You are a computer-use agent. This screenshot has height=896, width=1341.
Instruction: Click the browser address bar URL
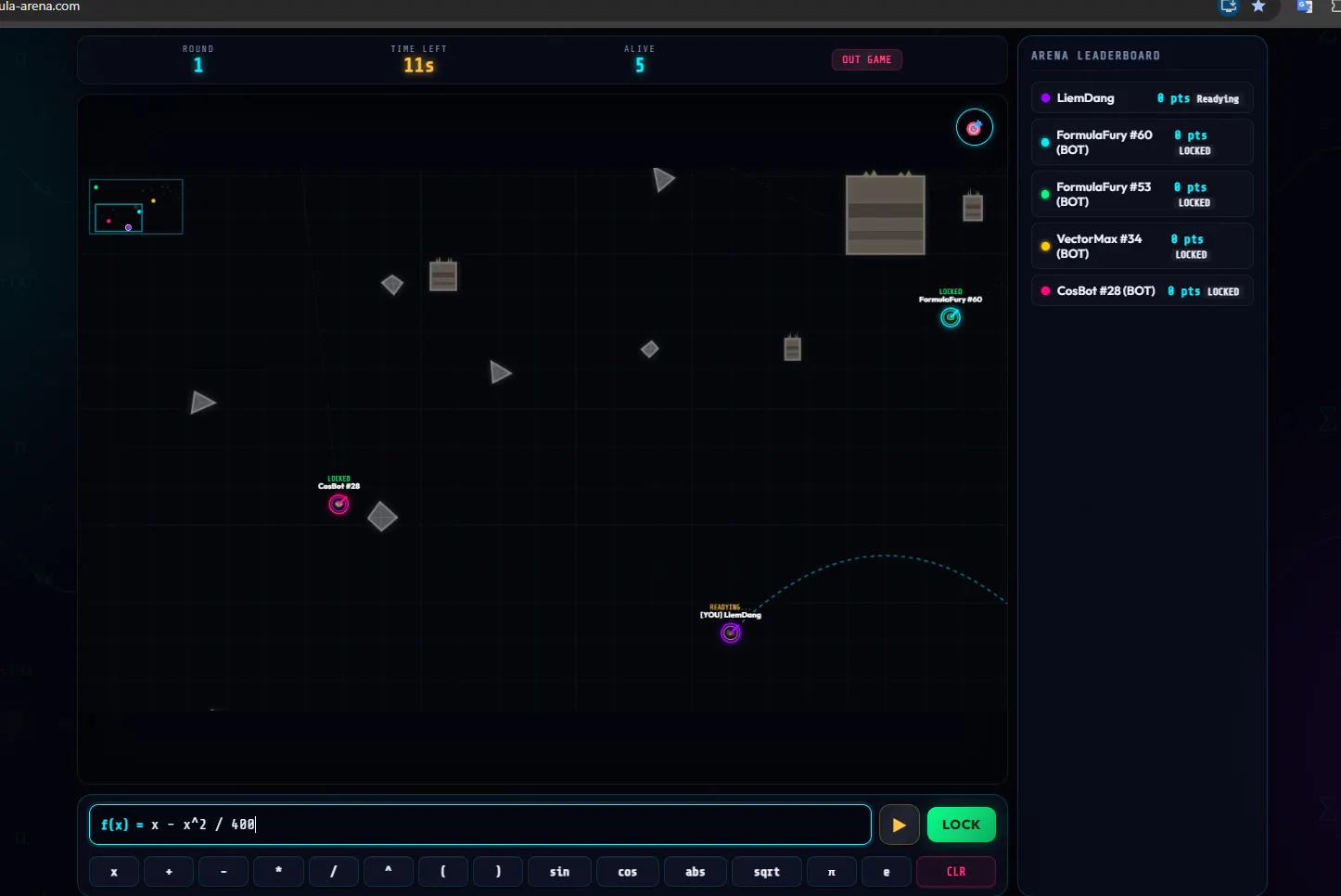point(40,6)
